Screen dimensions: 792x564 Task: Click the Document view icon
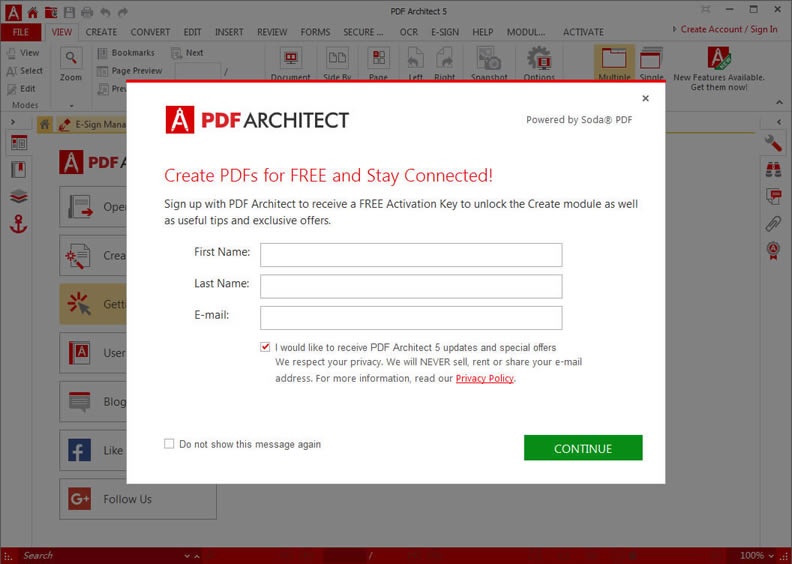tap(290, 58)
